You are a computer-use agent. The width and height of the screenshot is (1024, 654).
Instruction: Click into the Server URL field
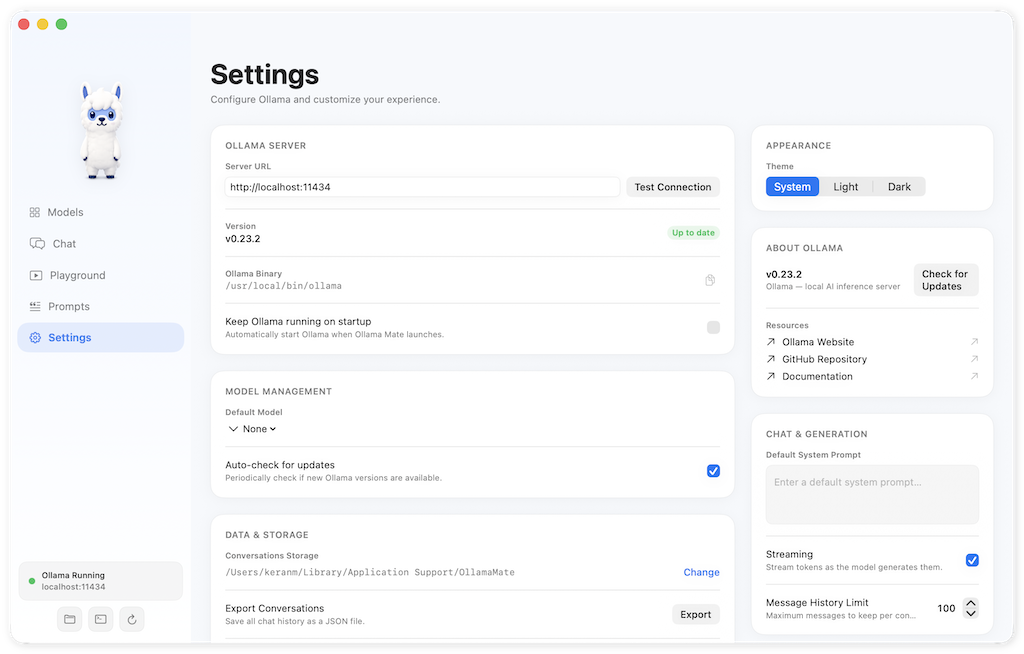coord(423,187)
